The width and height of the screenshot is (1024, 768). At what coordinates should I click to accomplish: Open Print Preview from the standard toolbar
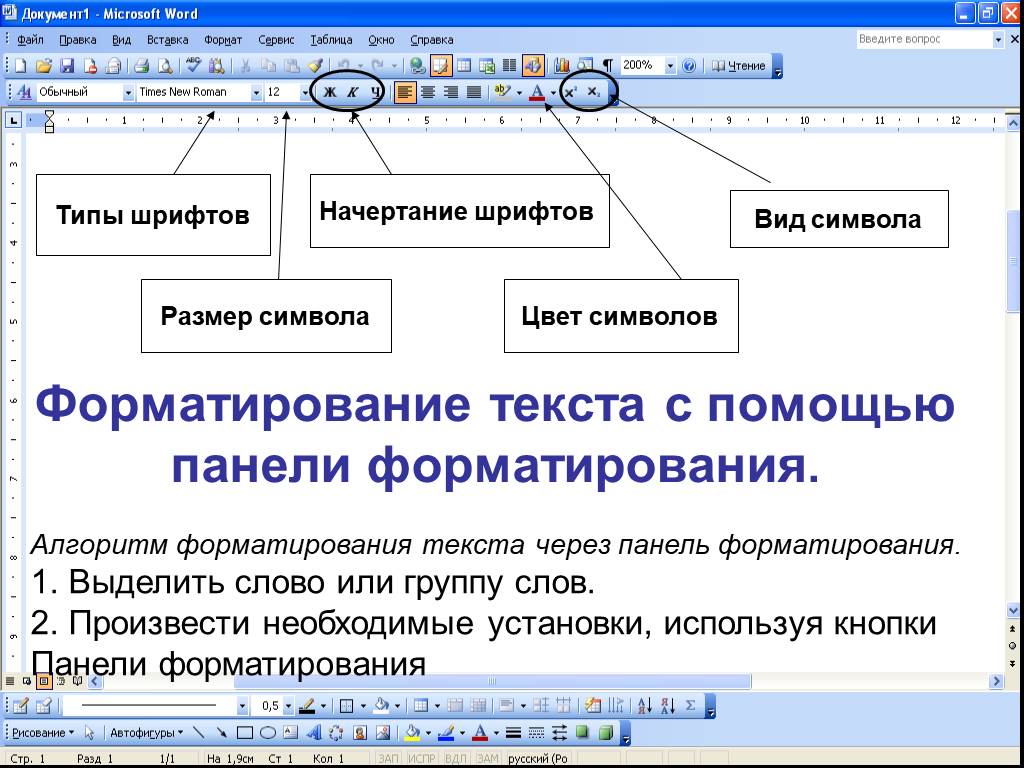pos(165,65)
